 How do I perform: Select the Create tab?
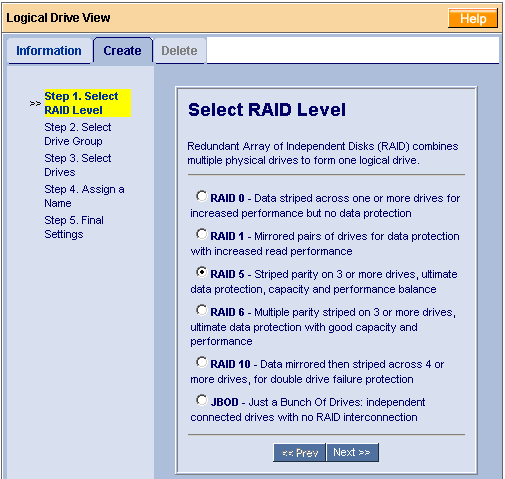click(123, 50)
